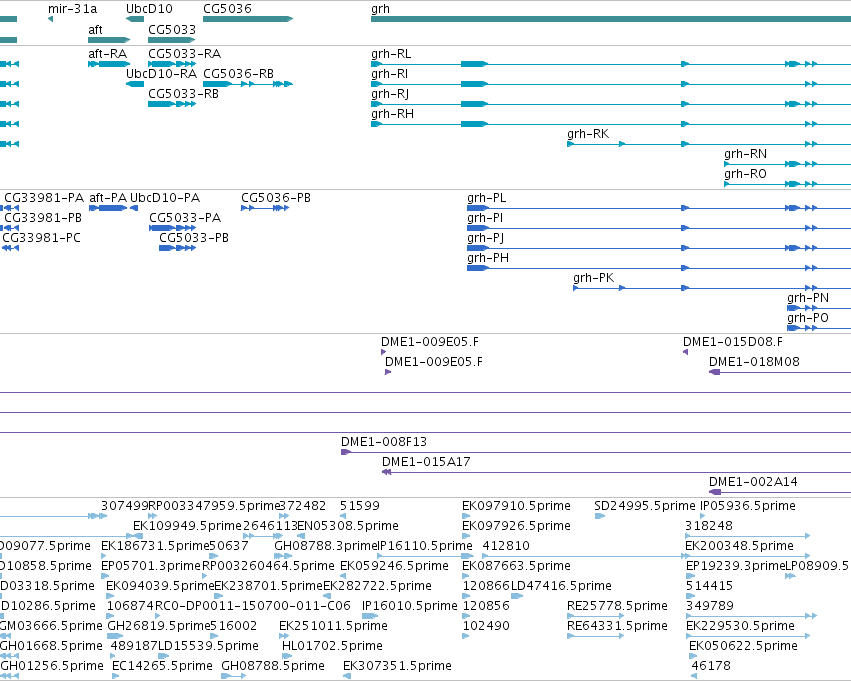Screen dimensions: 851x681
Task: Open transcript aft-RA
Action: coord(107,54)
